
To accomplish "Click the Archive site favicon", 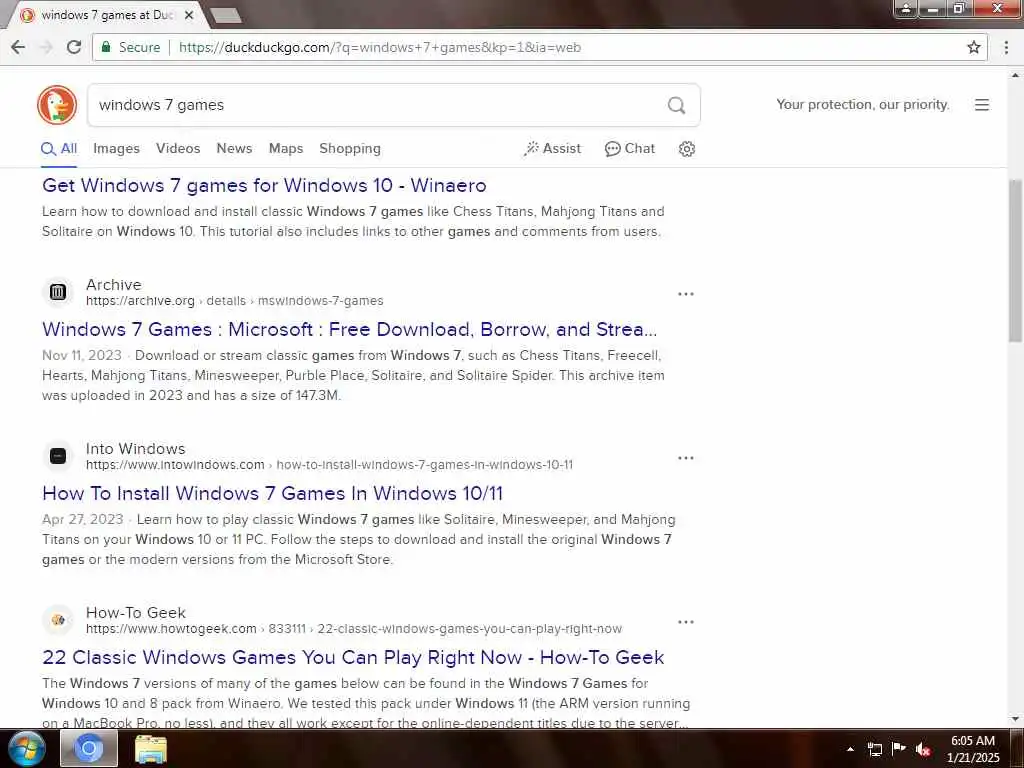I will [x=57, y=292].
